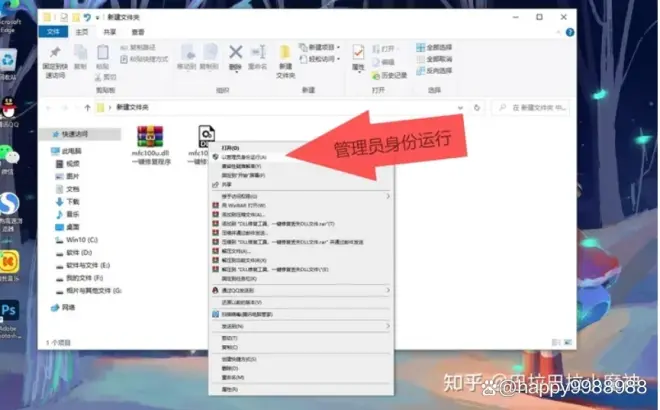Open the WeChat desktop icon
Image resolution: width=660 pixels, height=410 pixels.
point(10,154)
